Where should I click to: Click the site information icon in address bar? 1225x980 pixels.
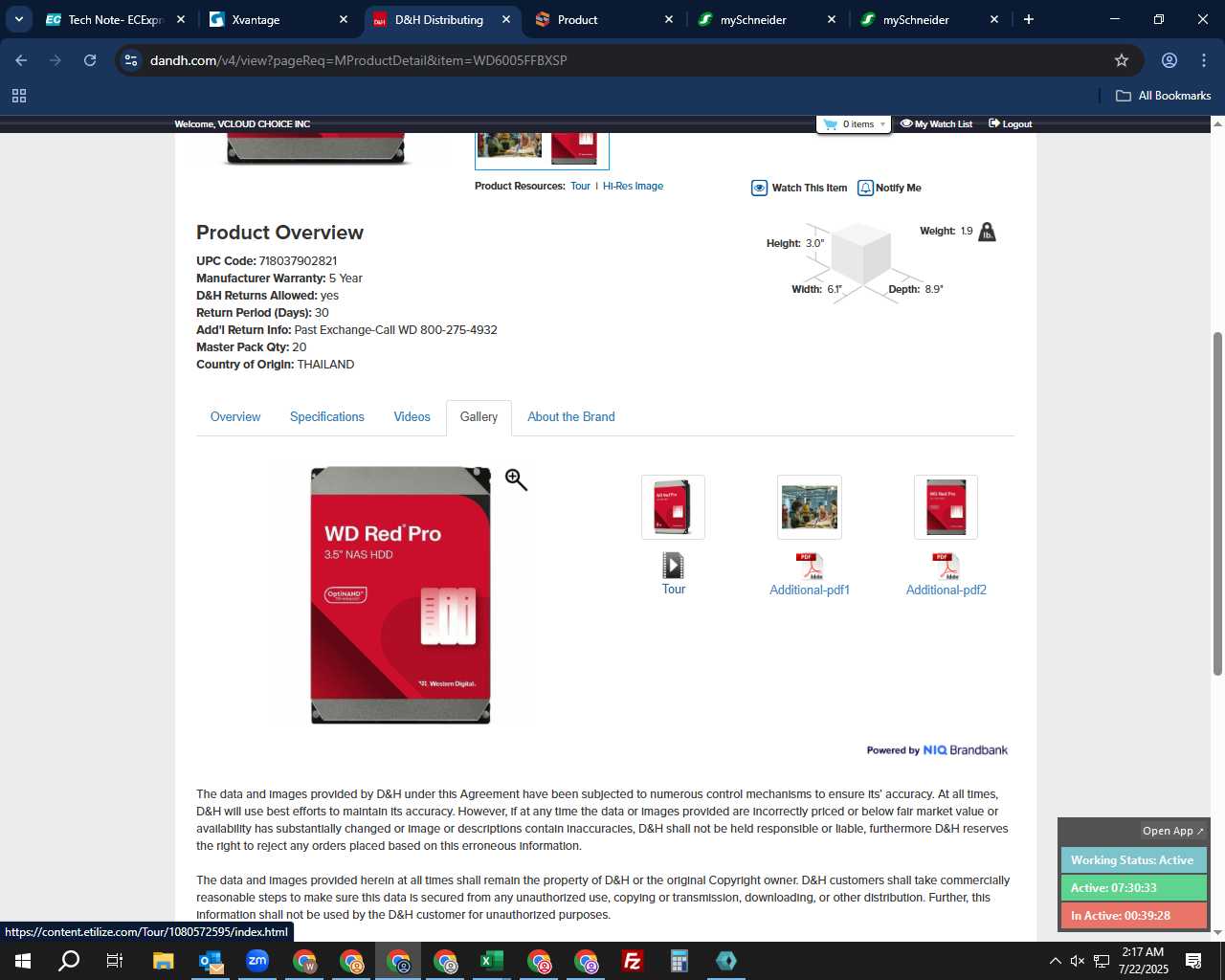pos(131,60)
